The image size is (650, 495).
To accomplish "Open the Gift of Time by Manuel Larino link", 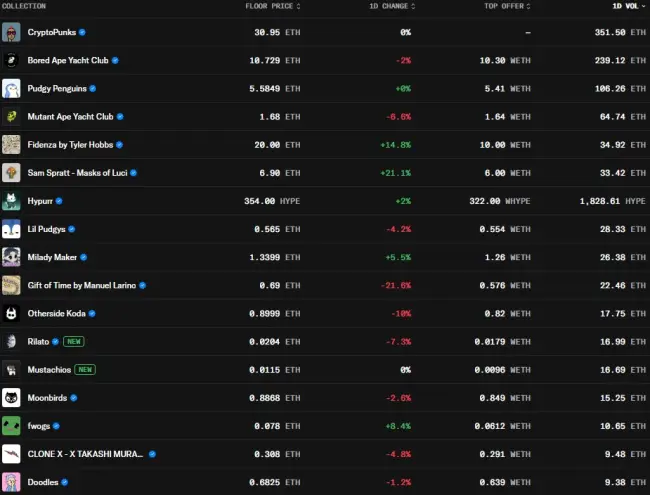I will pos(82,286).
